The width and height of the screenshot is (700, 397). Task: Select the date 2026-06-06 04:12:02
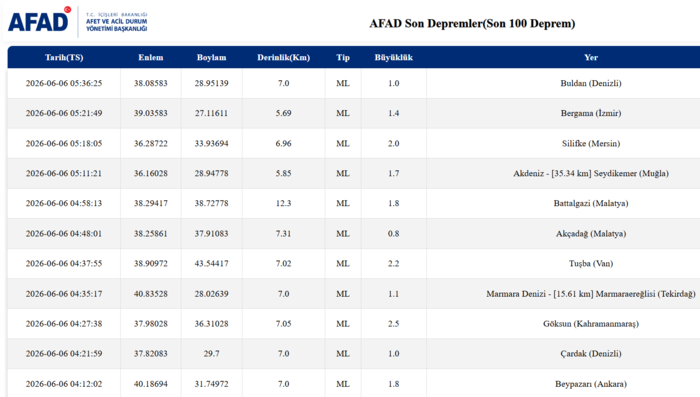64,384
